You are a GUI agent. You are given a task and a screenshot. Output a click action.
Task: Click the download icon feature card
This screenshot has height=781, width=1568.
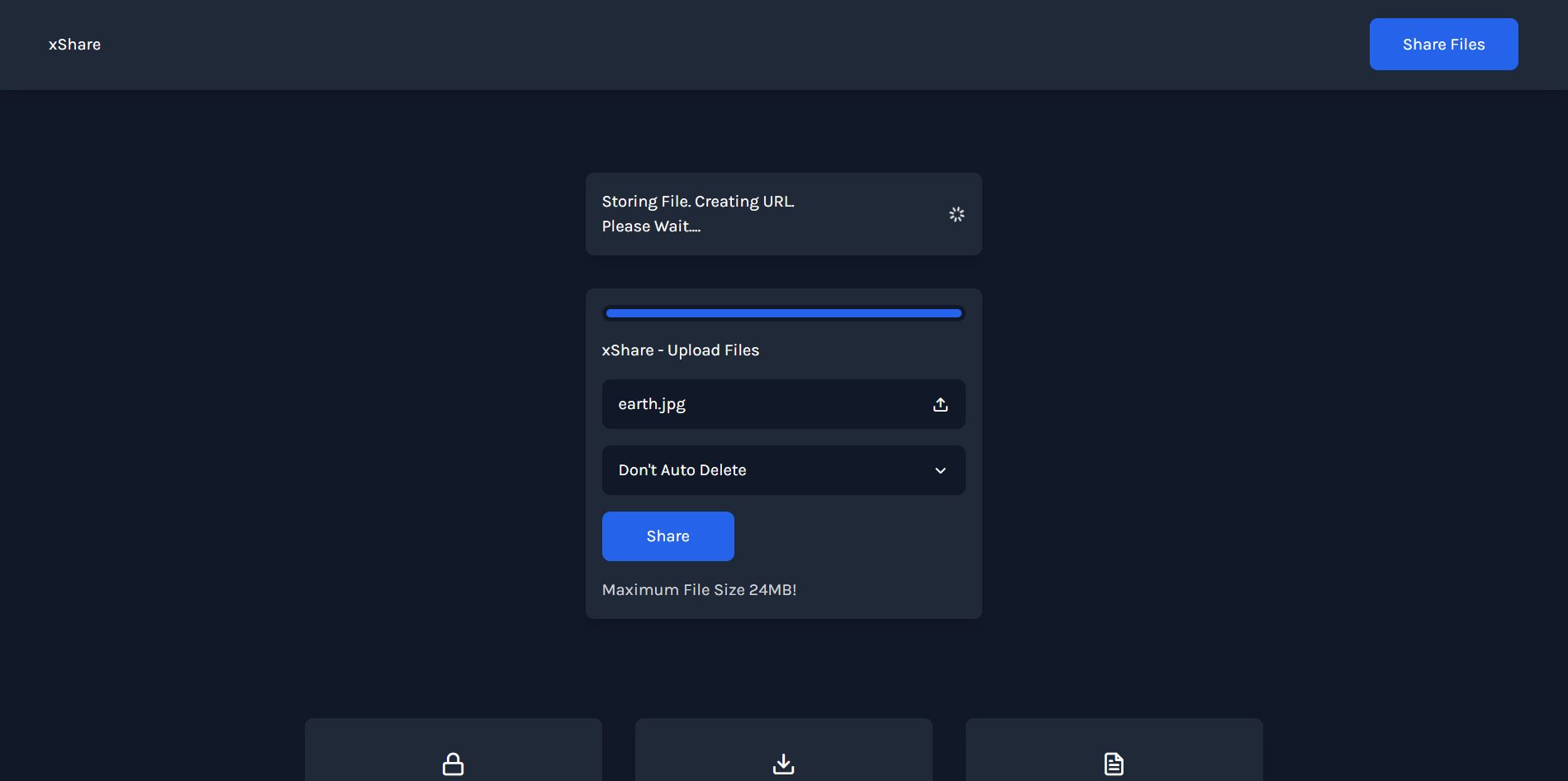pos(783,750)
